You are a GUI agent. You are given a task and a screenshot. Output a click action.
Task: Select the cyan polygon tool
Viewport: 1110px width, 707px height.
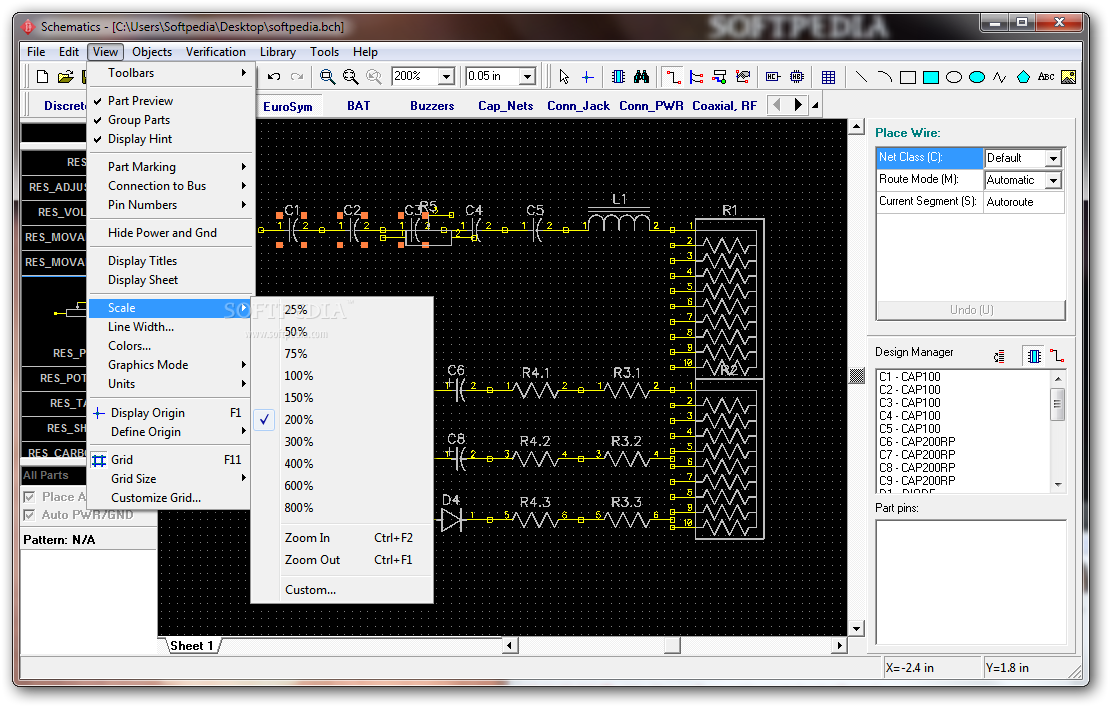(1023, 77)
